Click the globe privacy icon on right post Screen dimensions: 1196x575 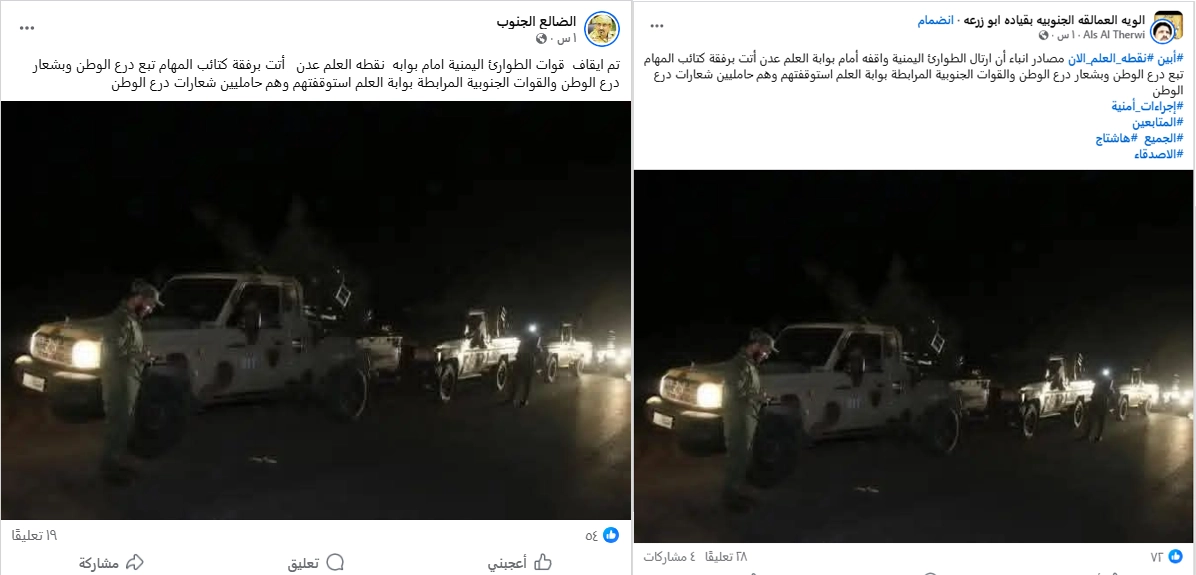(x=1044, y=35)
